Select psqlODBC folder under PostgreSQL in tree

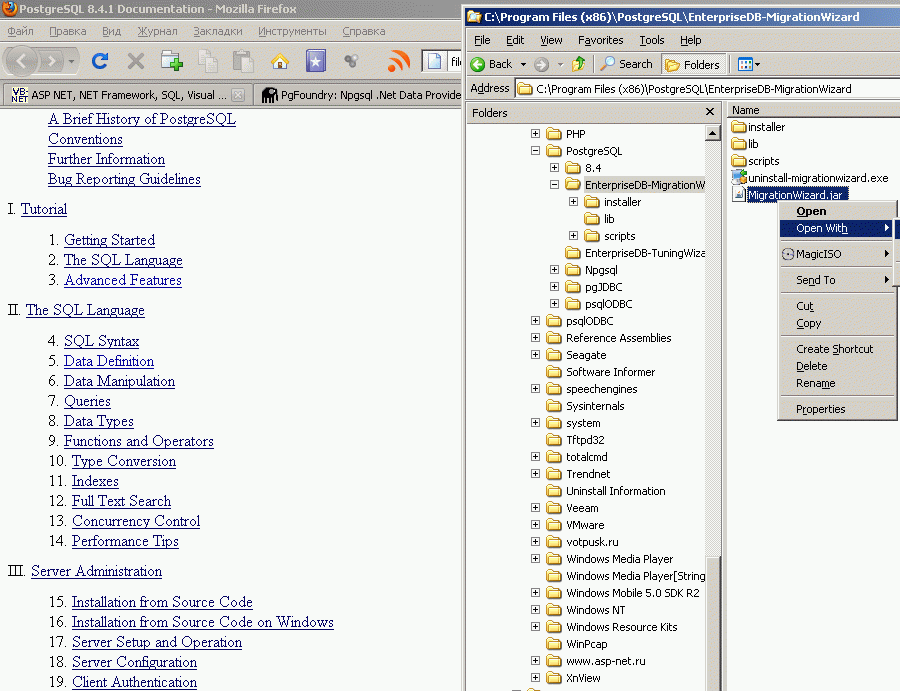click(x=599, y=304)
